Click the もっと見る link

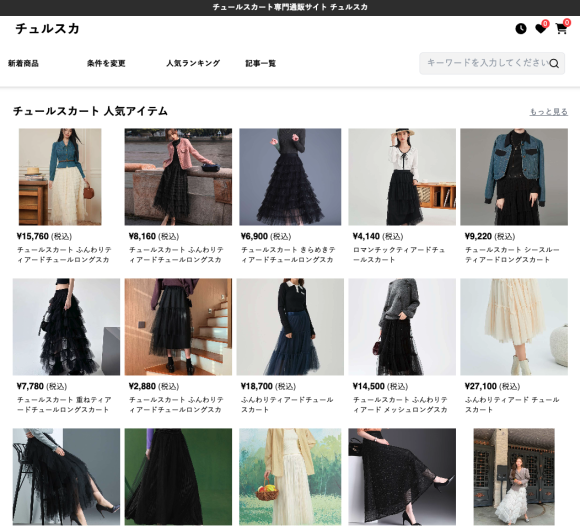pos(549,111)
